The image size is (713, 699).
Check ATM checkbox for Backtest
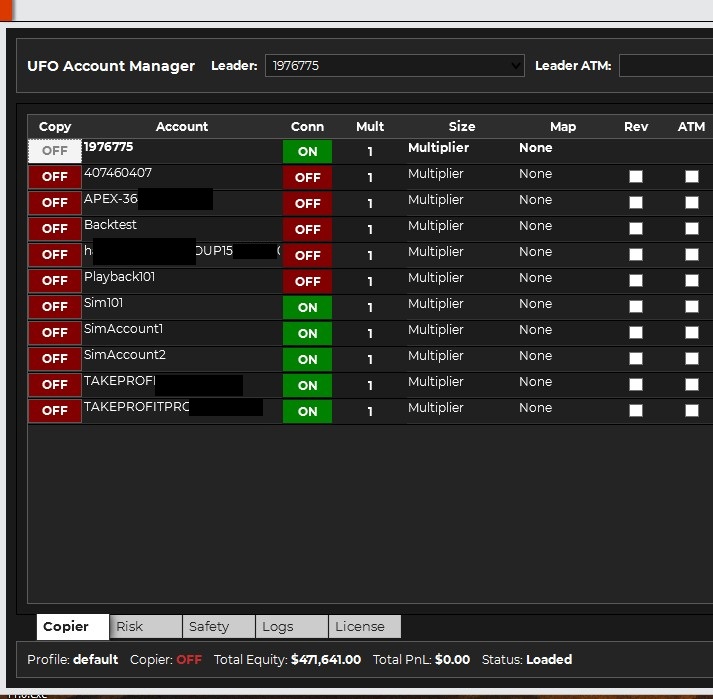(692, 228)
